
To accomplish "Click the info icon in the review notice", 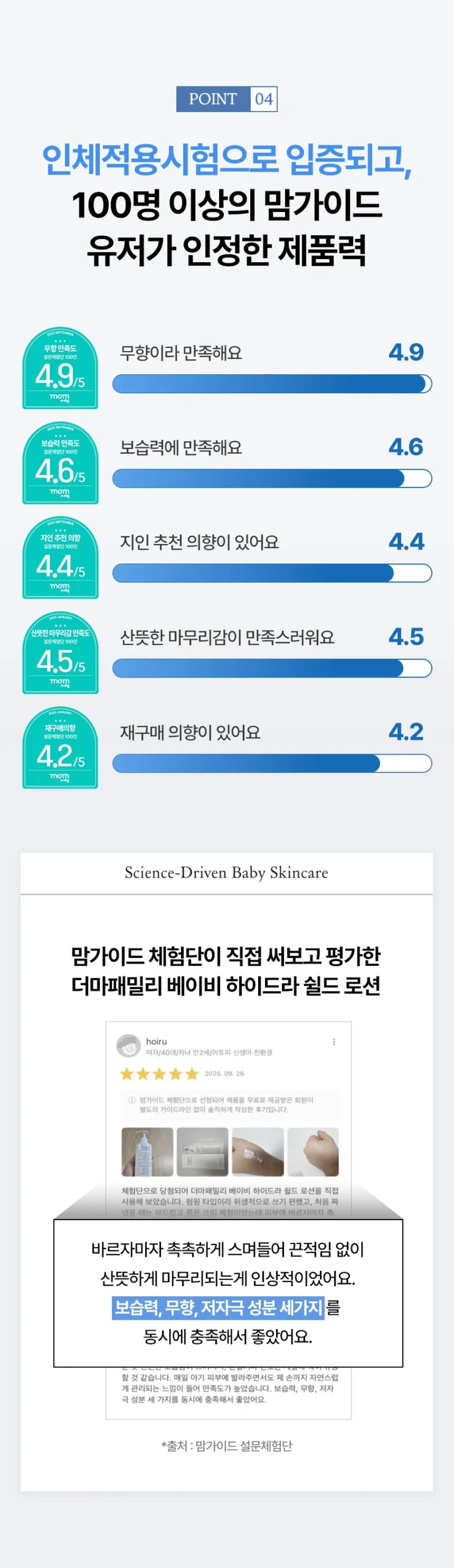I will click(132, 1100).
